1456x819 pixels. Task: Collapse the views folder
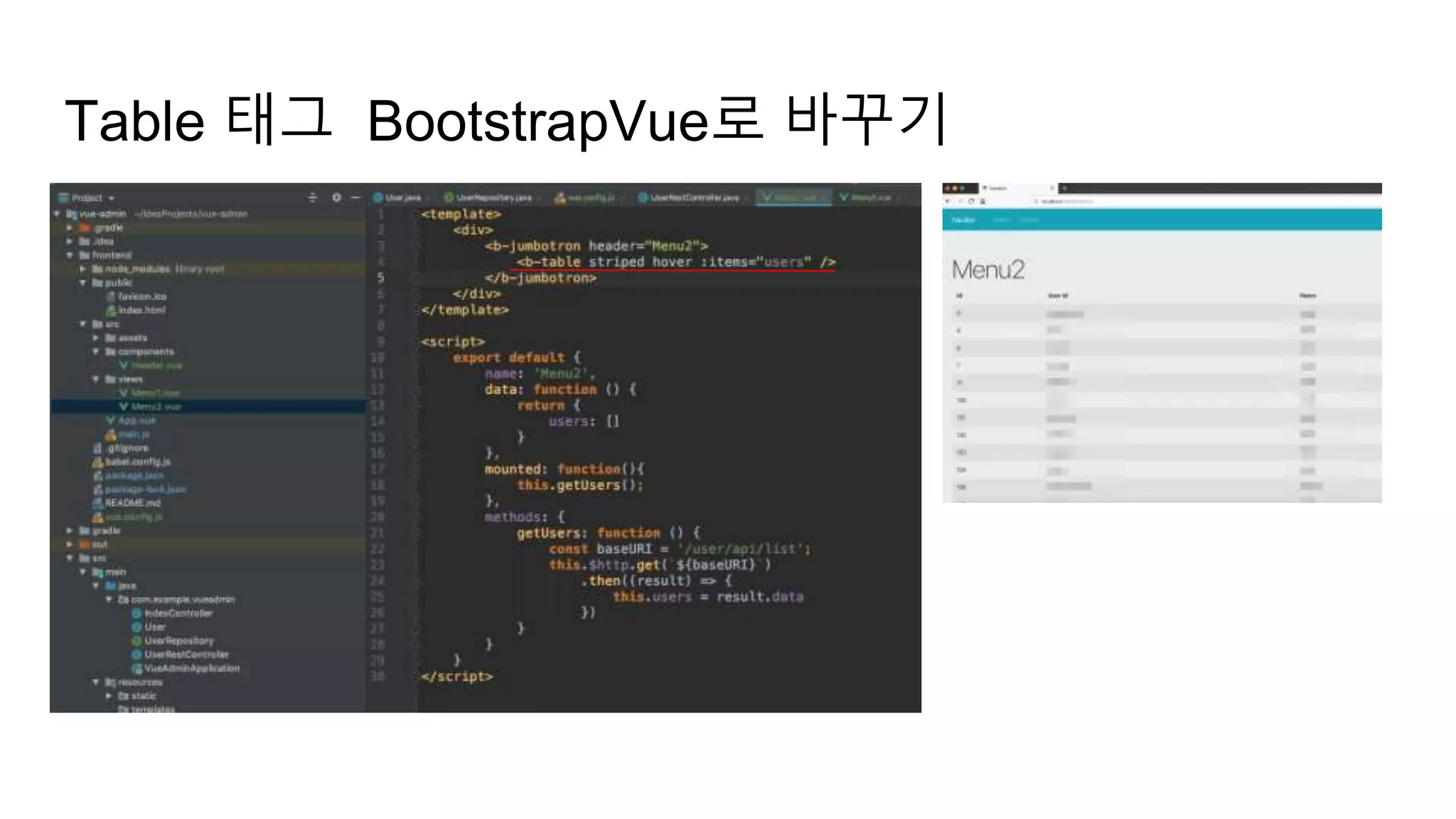96,379
